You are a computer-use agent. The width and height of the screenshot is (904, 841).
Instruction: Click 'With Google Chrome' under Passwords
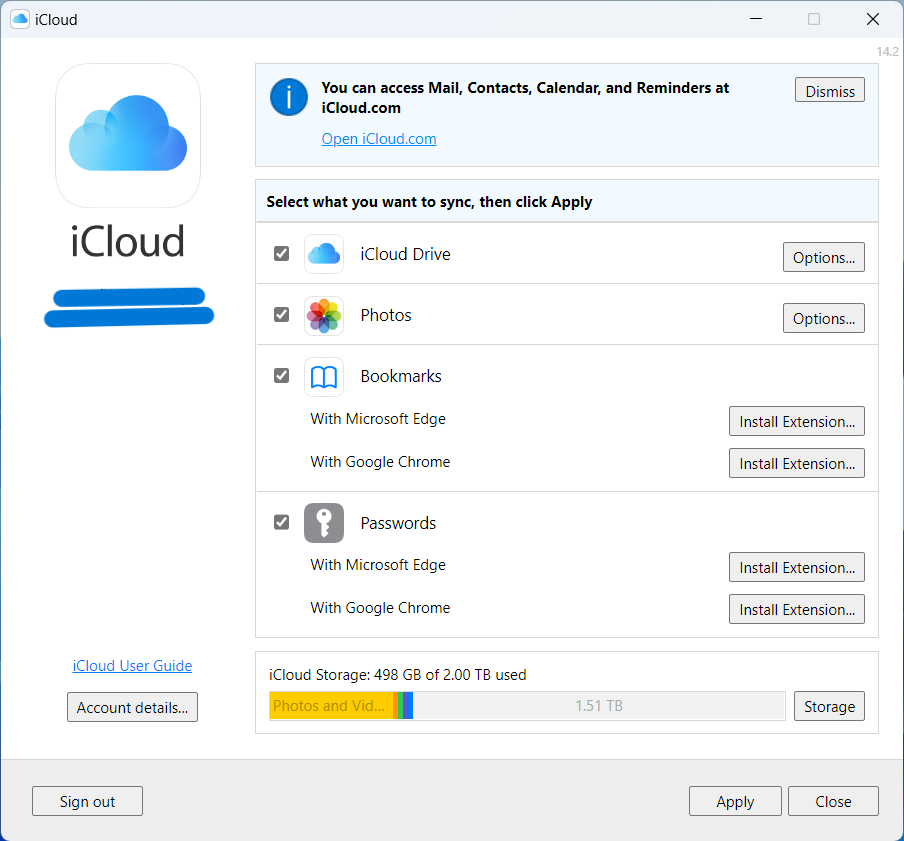tap(380, 608)
